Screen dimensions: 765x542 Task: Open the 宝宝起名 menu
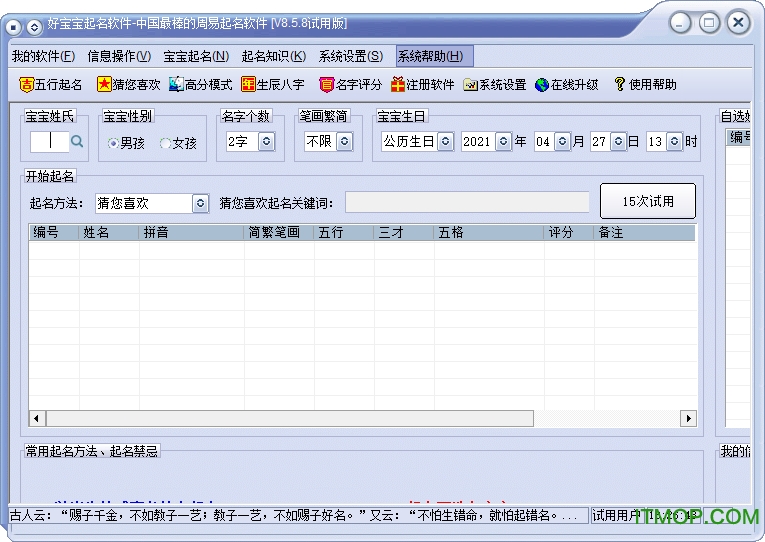196,56
